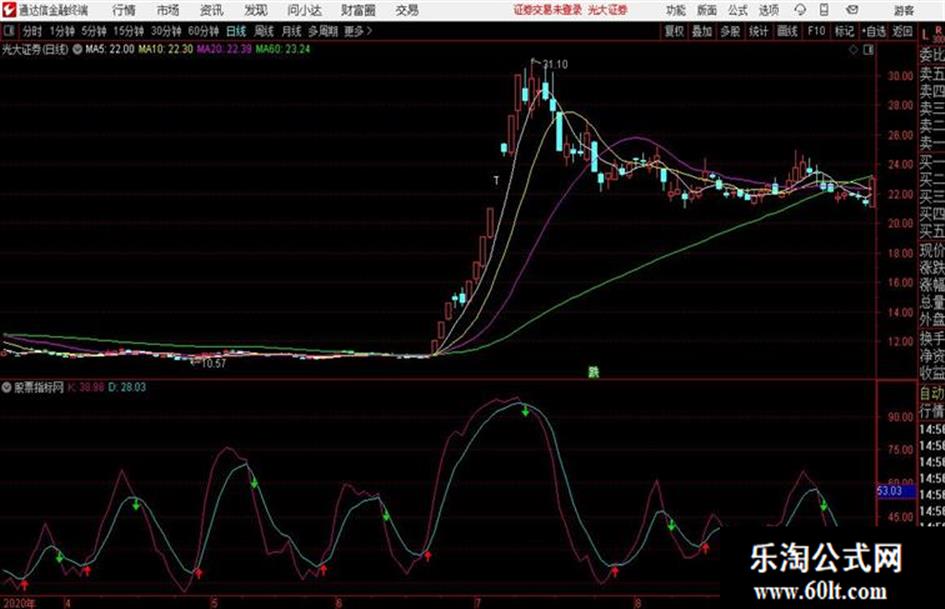Viewport: 945px width, 609px height.
Task: Expand the 更多 periods dropdown
Action: [x=358, y=31]
